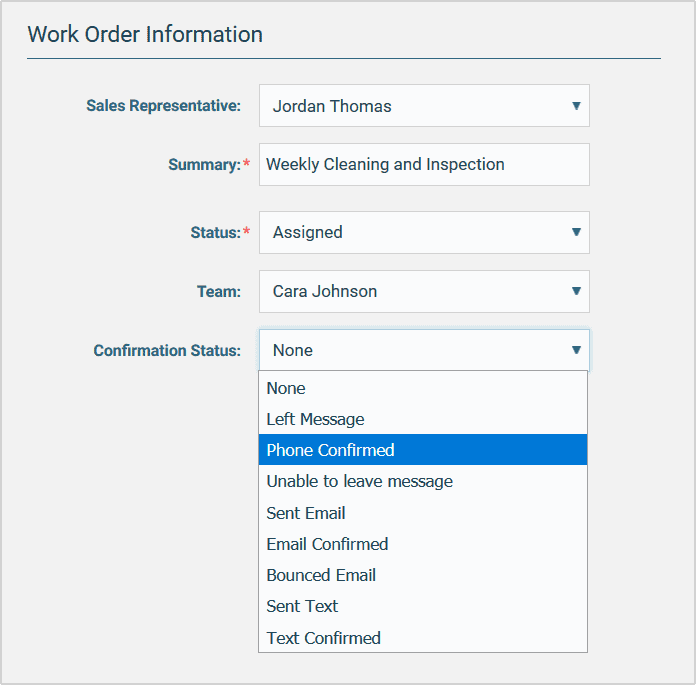Image resolution: width=696 pixels, height=685 pixels.
Task: Click the Team field's dropdown arrow
Action: click(x=576, y=292)
